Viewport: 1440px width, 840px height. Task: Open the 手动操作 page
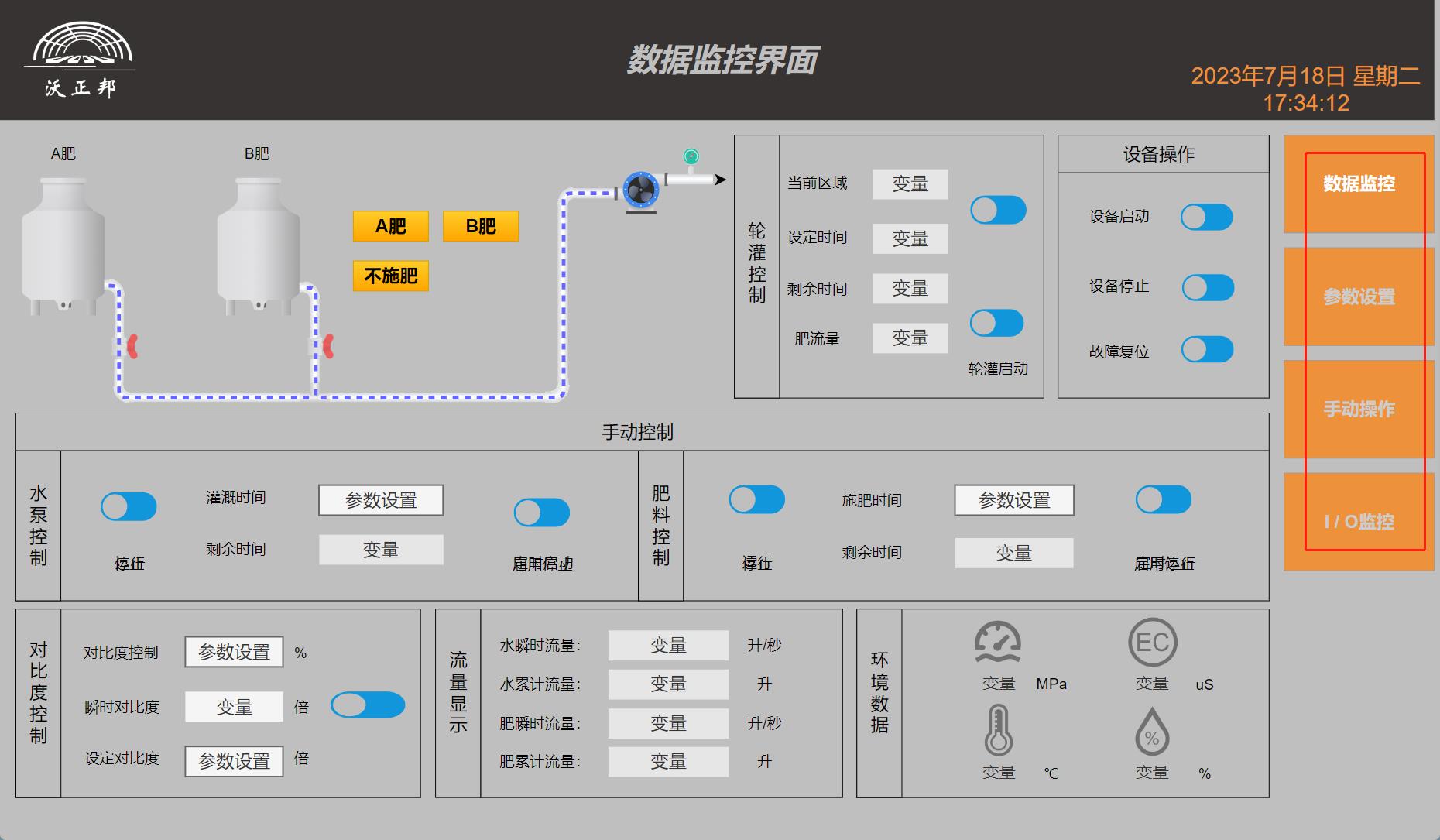1359,409
